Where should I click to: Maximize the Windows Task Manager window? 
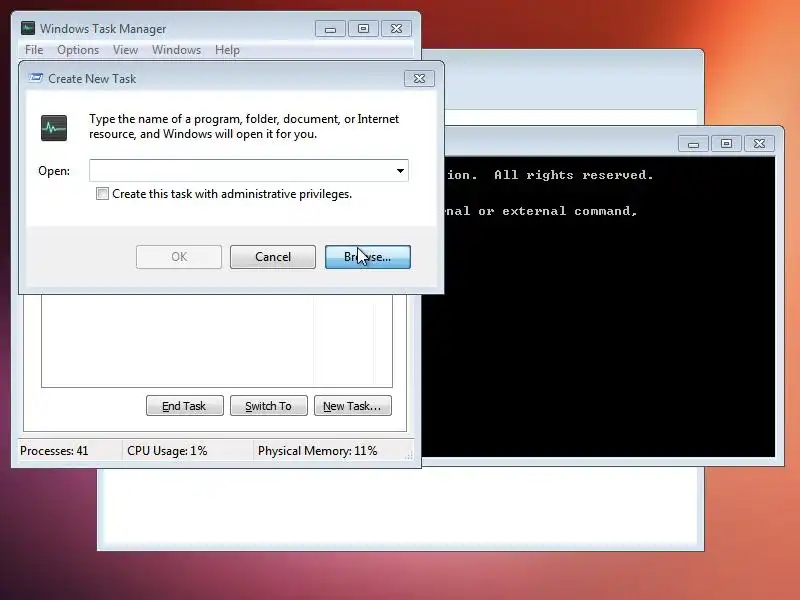point(363,29)
